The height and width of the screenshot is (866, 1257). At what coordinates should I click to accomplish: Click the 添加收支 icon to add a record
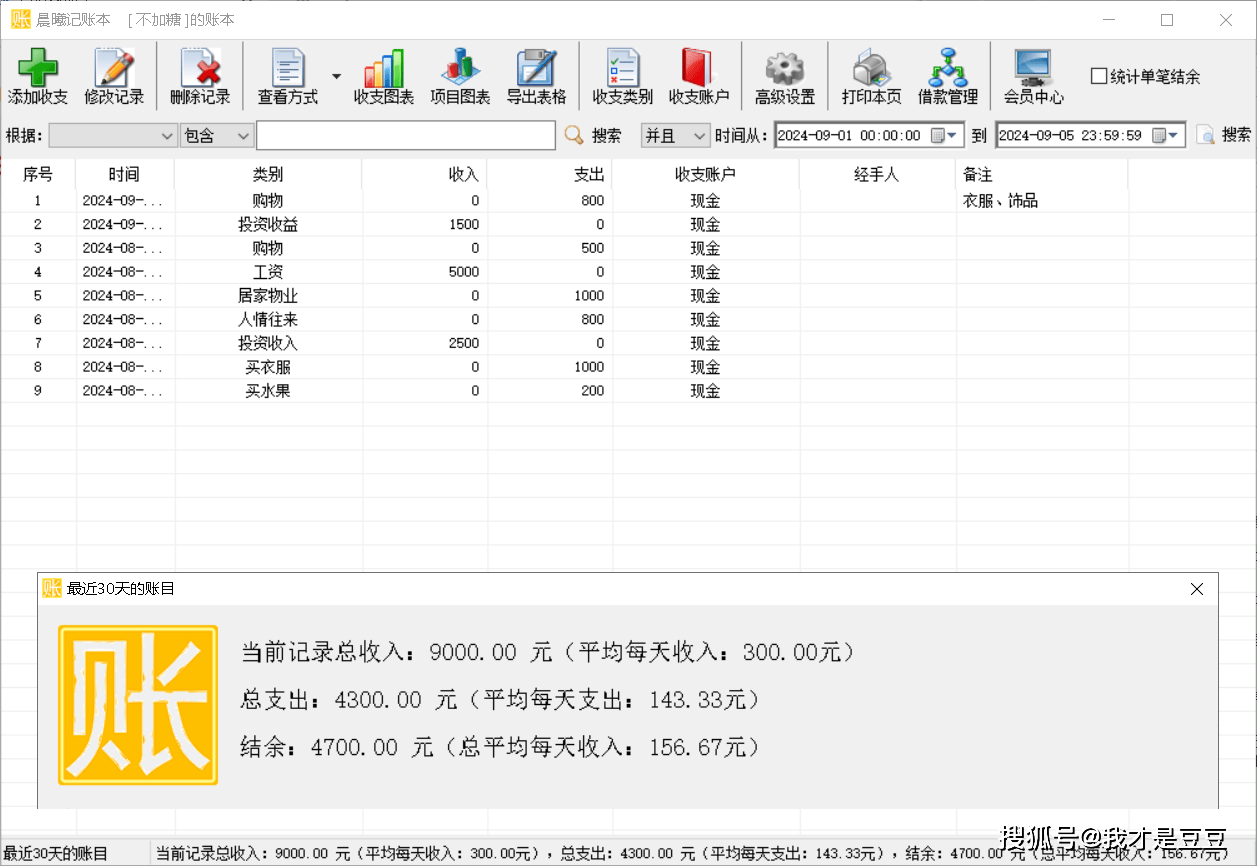click(x=38, y=75)
